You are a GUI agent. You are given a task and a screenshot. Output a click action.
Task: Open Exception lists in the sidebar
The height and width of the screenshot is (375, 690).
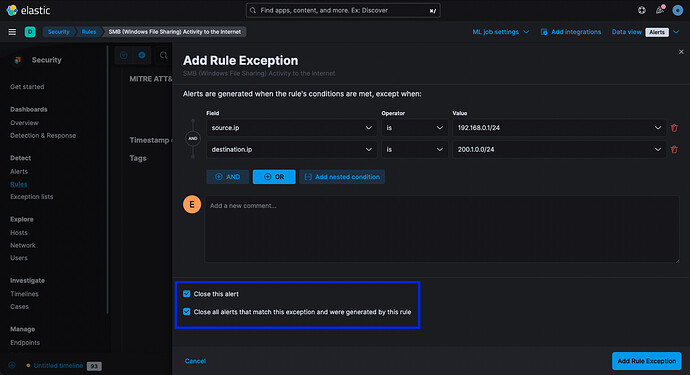click(x=32, y=197)
